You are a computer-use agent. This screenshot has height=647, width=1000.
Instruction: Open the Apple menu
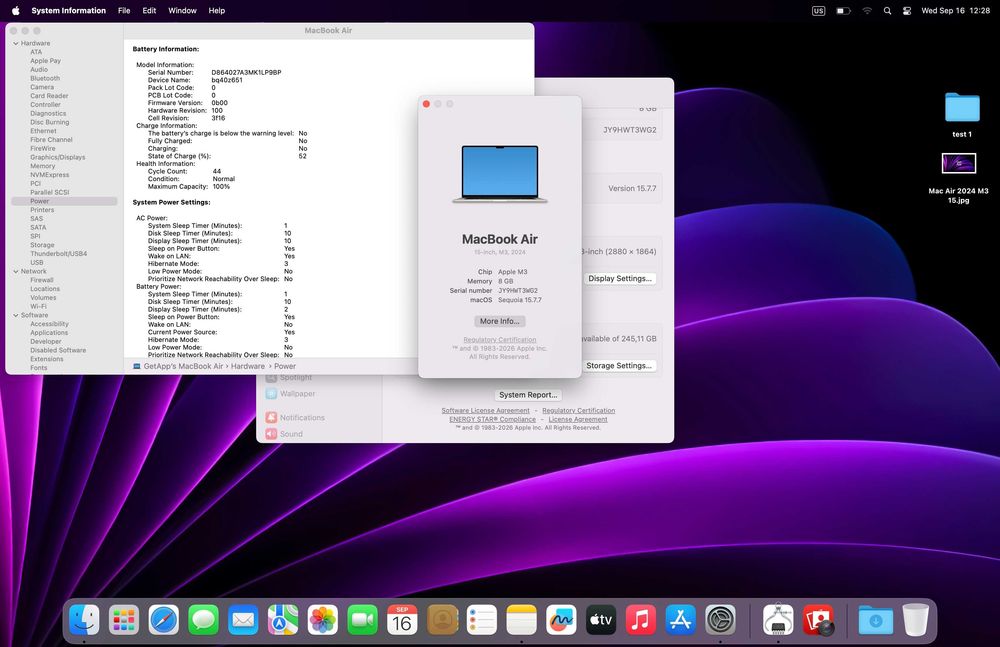[16, 10]
